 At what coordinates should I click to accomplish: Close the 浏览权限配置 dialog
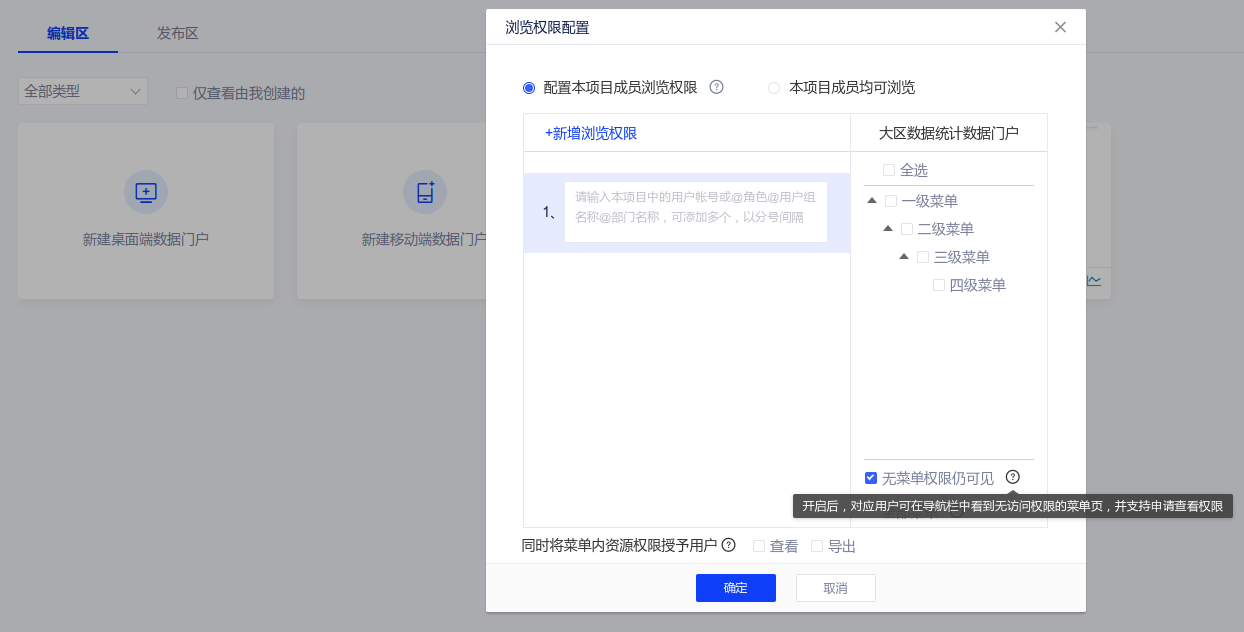pos(1060,27)
